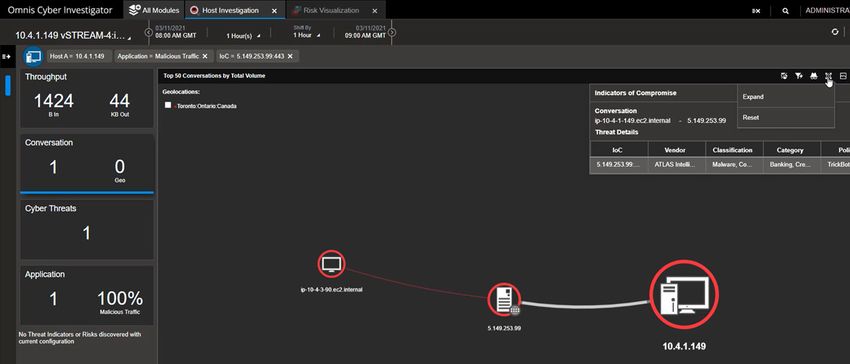Select the Cyber Threats panel
Image resolution: width=850 pixels, height=364 pixels.
pyautogui.click(x=87, y=229)
